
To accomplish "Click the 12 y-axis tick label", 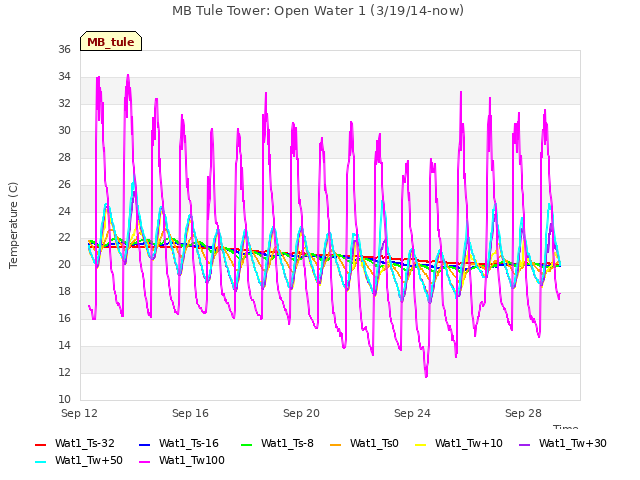I will click(64, 372).
